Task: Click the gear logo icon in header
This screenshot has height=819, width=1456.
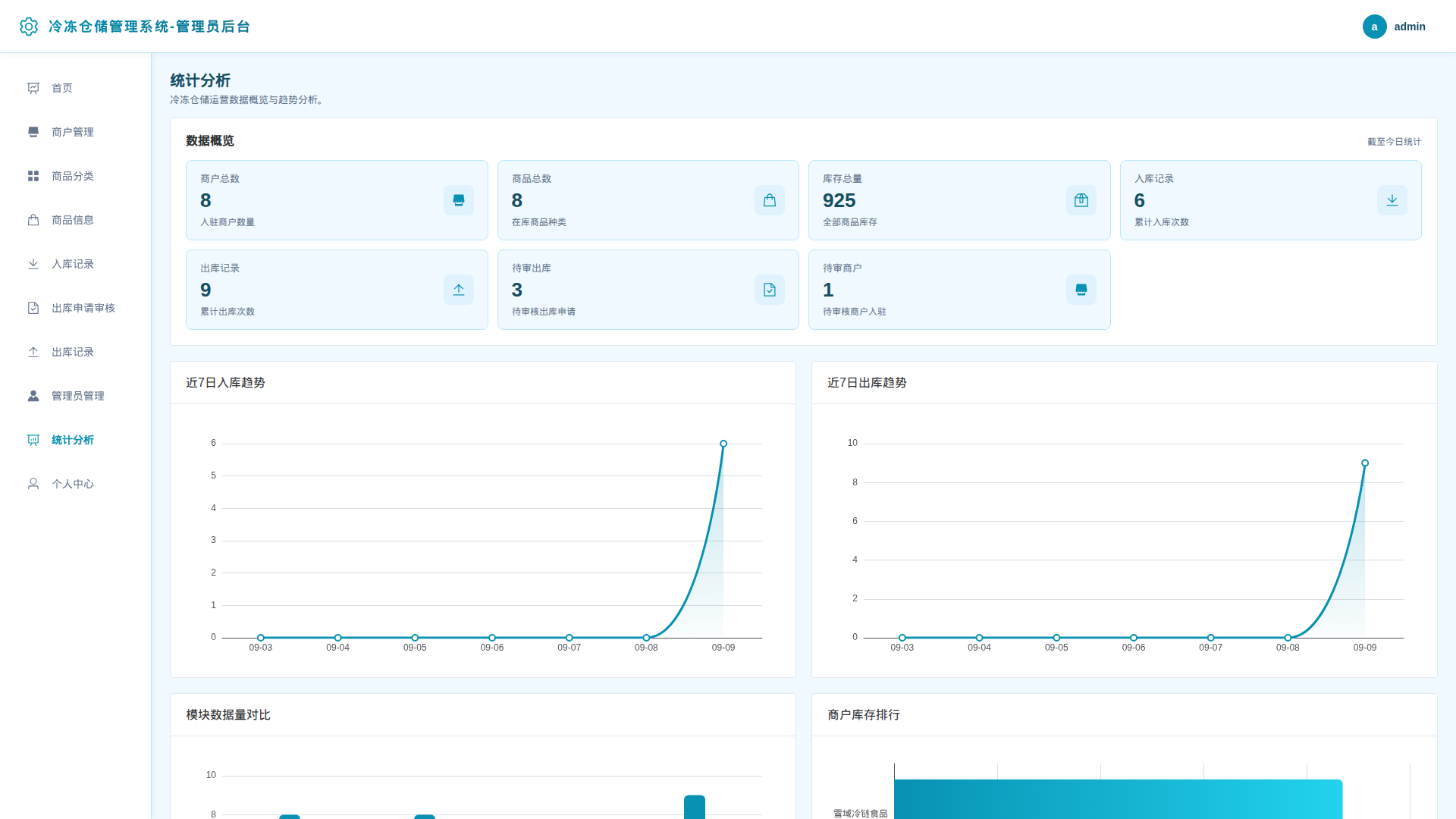Action: point(29,27)
